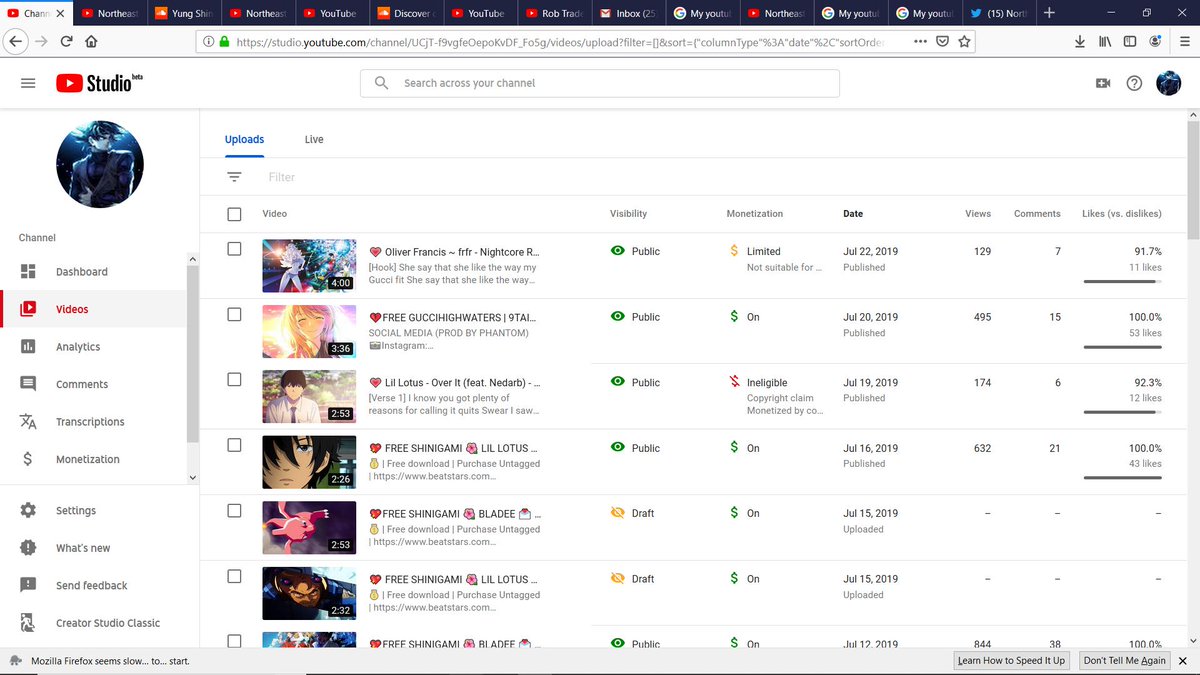Open the hamburger navigation menu
This screenshot has height=675, width=1200.
[28, 83]
